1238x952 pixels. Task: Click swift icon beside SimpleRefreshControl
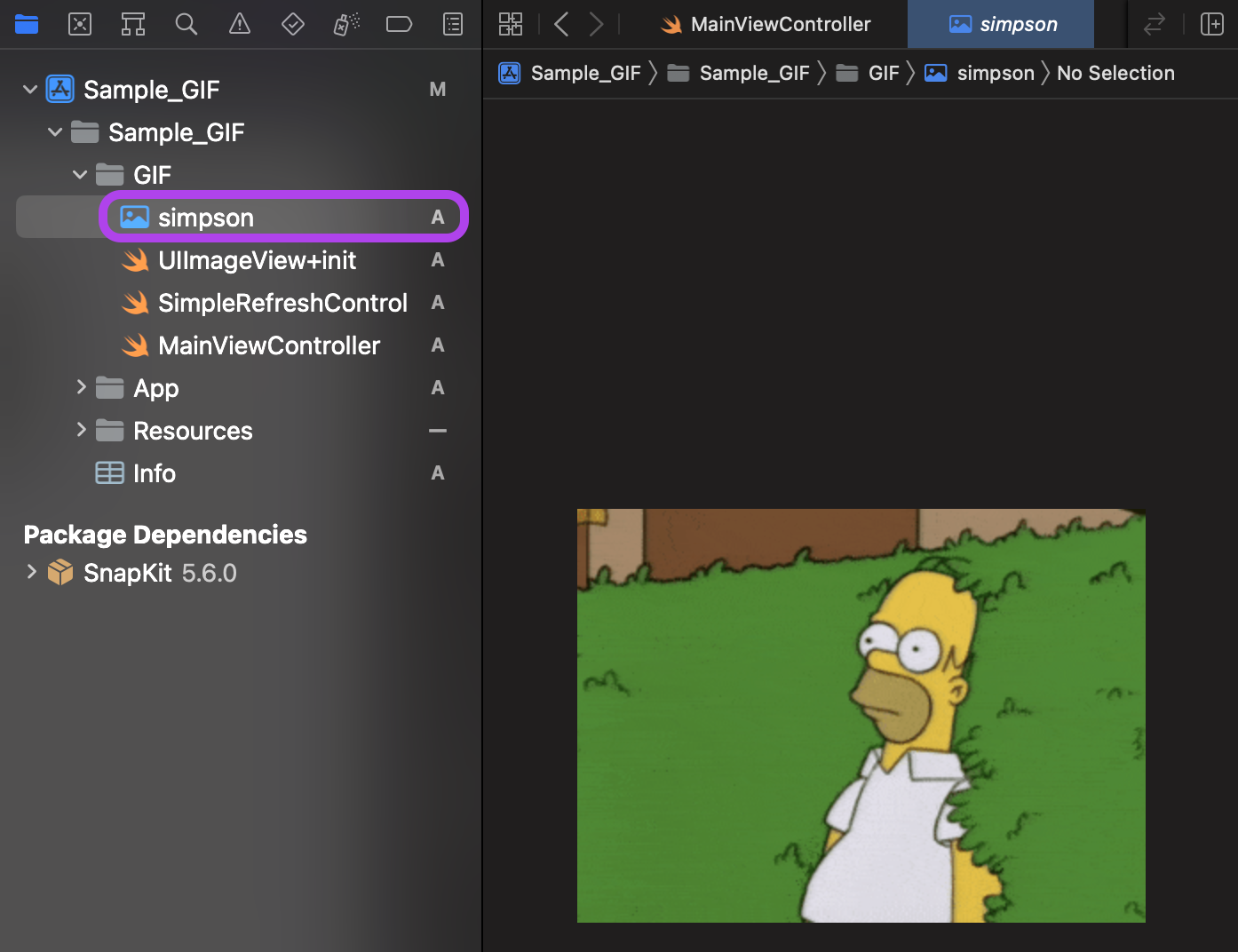[x=135, y=303]
